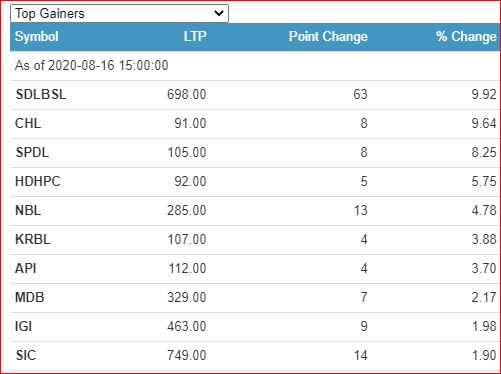Click the Point Change column header
Screen dimensions: 501x374
[x=328, y=36]
